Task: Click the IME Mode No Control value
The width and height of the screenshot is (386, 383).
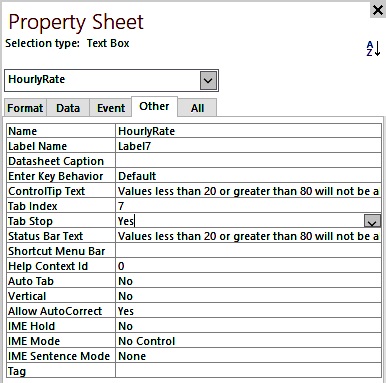Action: tap(248, 341)
